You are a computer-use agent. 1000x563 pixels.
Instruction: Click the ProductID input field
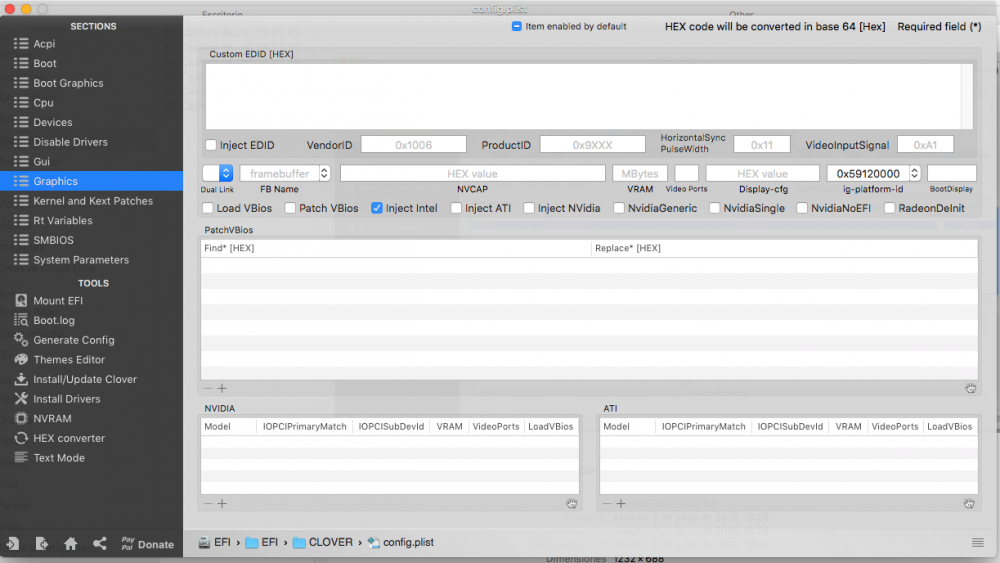pyautogui.click(x=592, y=145)
